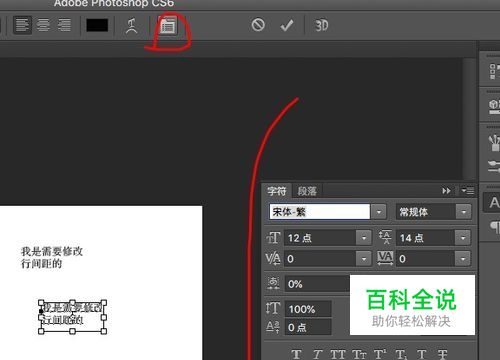Commit current text edits with the checkmark
500x360 pixels.
pyautogui.click(x=287, y=25)
